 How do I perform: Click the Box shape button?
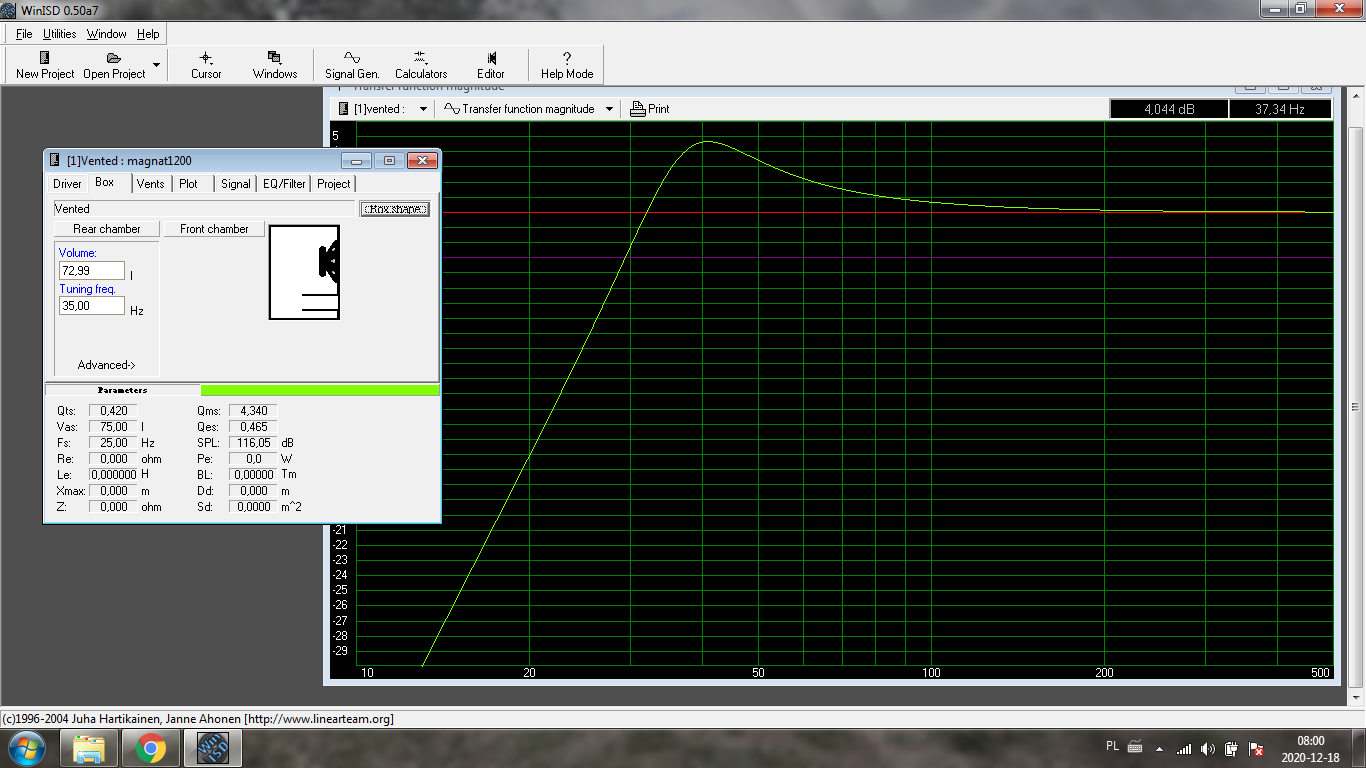tap(395, 209)
